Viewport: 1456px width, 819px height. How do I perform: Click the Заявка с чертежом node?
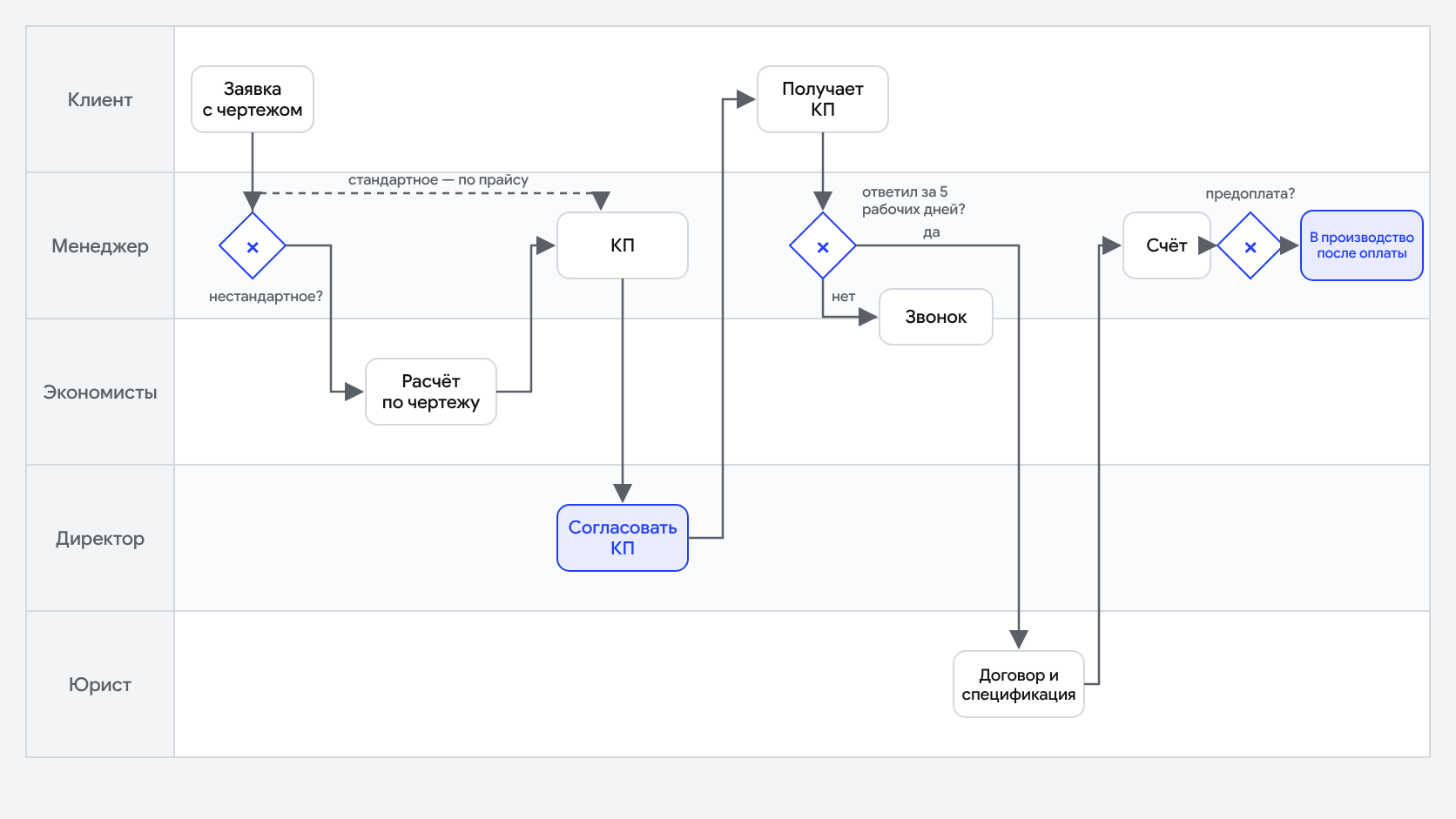point(253,99)
